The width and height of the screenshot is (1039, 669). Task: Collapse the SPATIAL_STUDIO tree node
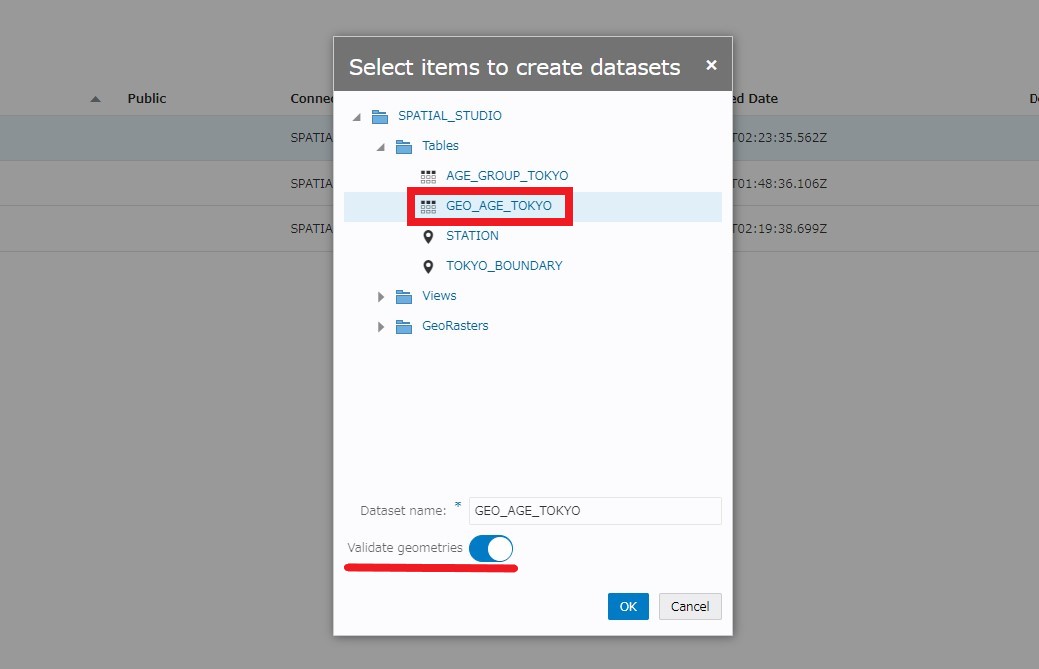[357, 117]
